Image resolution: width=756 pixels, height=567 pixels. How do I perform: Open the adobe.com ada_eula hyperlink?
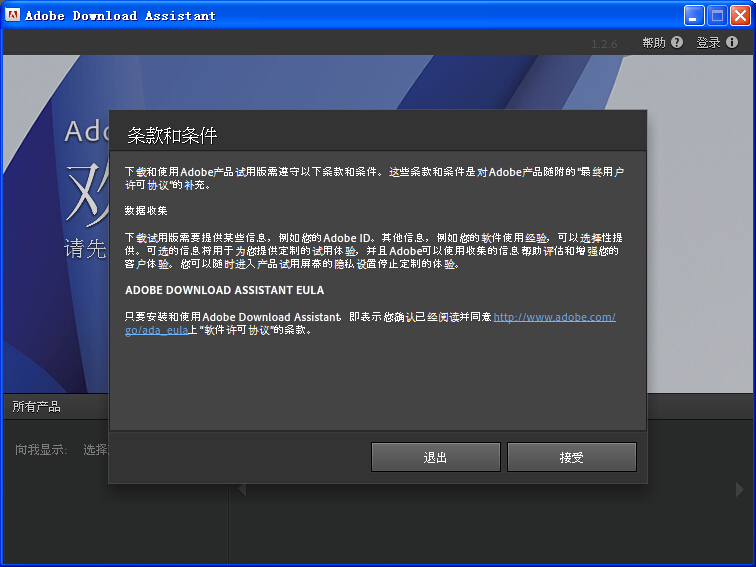pyautogui.click(x=554, y=317)
